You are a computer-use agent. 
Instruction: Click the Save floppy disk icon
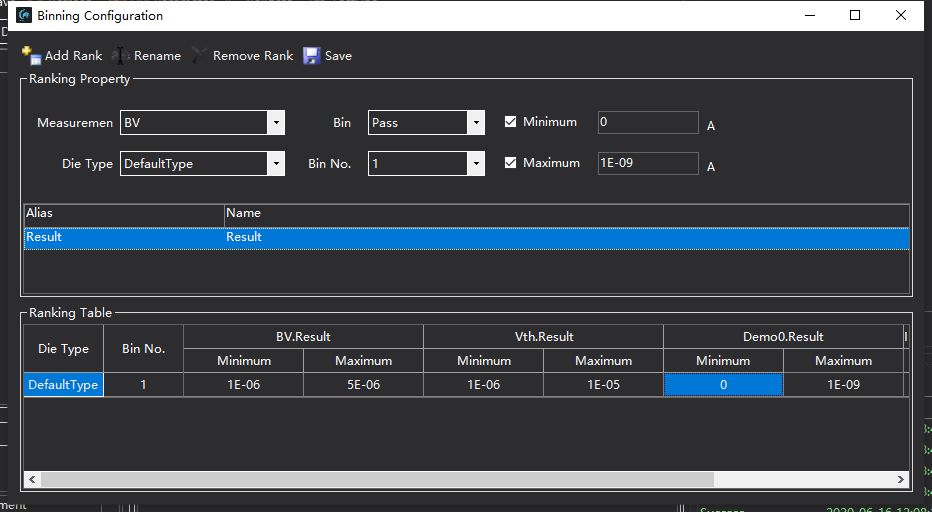[312, 56]
